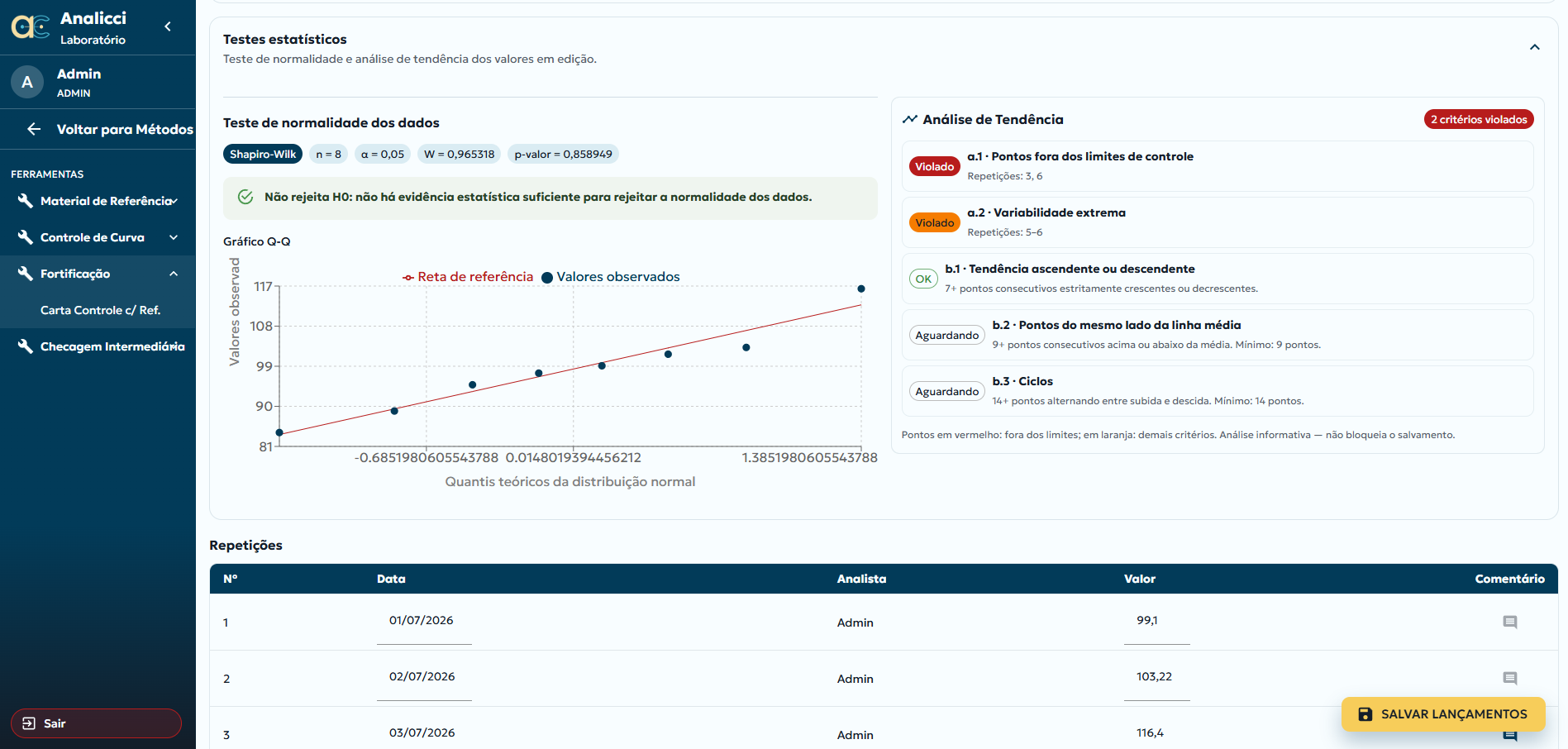The image size is (1568, 749).
Task: Click the n = 8 chip
Action: point(328,154)
